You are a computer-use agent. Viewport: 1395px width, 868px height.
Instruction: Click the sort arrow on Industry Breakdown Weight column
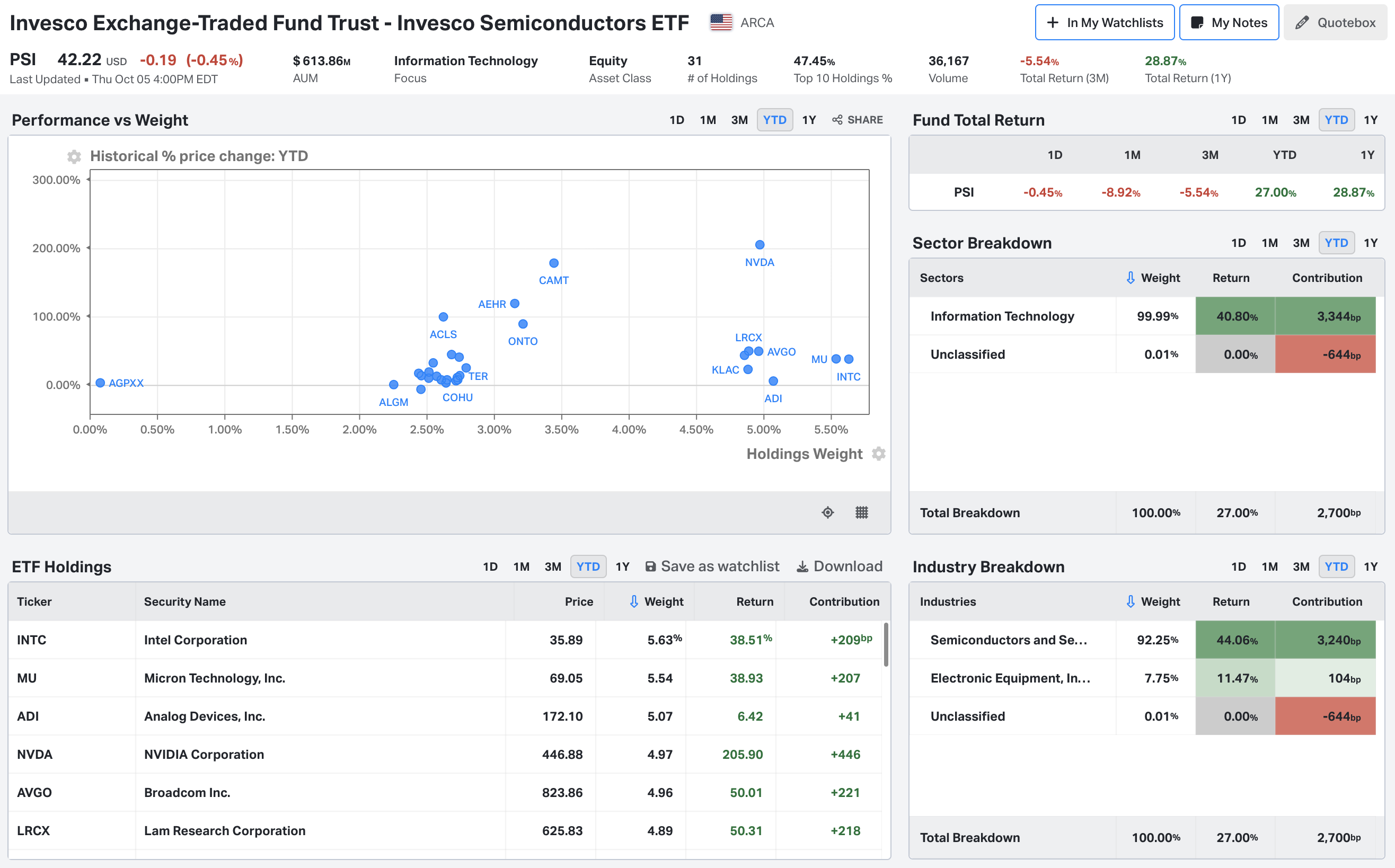pos(1131,601)
